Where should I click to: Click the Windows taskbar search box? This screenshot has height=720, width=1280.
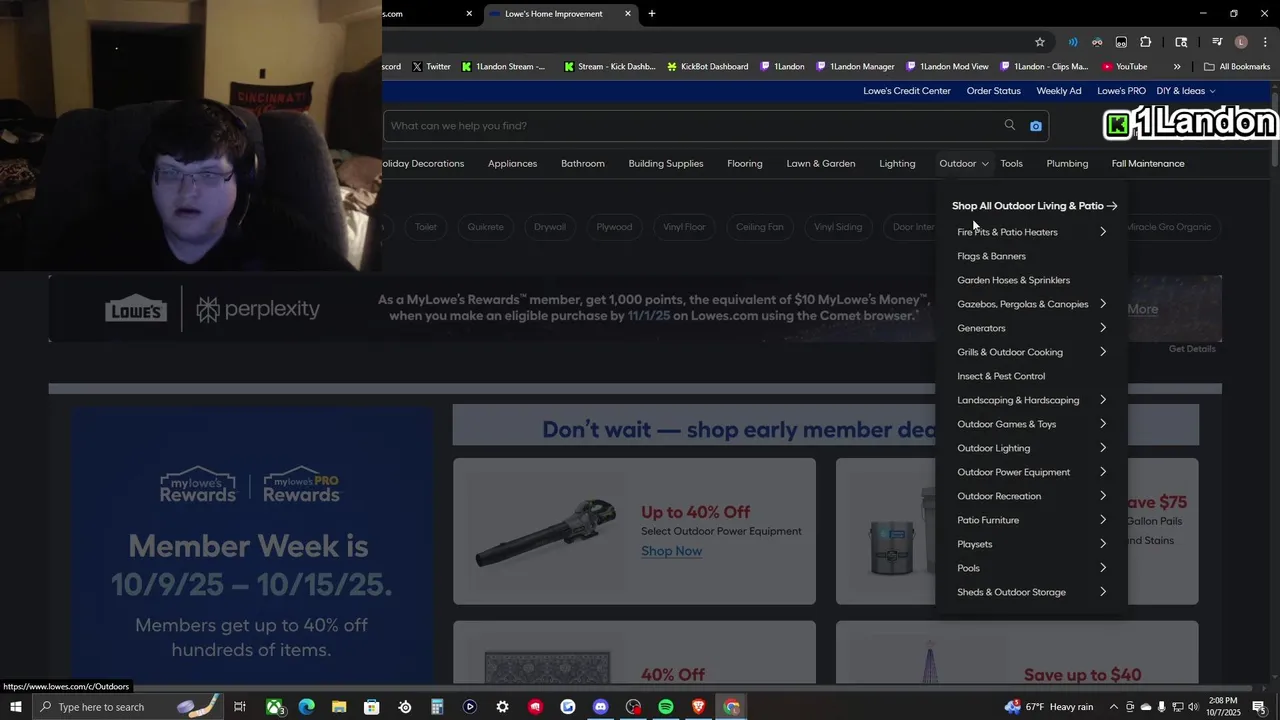(130, 707)
